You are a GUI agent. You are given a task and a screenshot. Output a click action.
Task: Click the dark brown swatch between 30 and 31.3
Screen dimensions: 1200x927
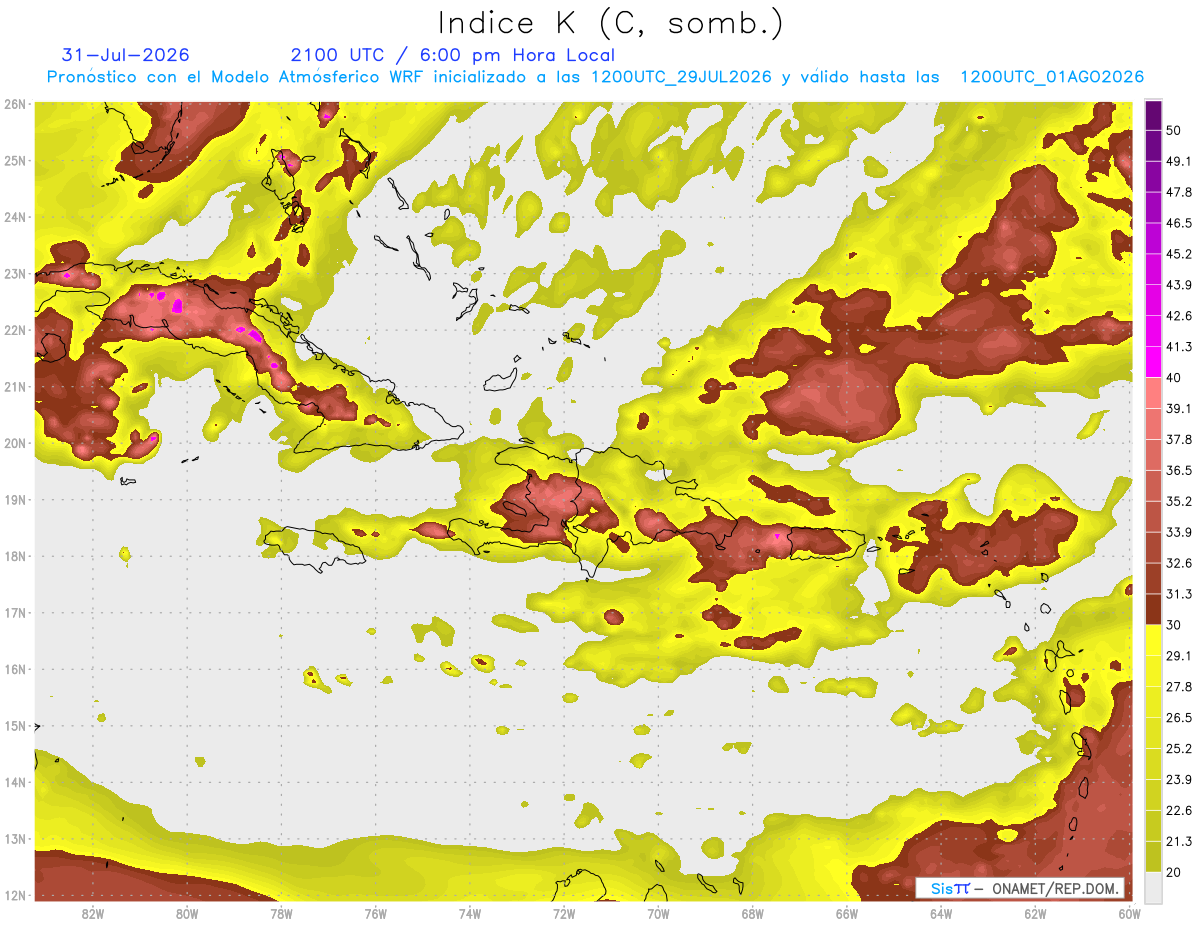[x=1153, y=609]
